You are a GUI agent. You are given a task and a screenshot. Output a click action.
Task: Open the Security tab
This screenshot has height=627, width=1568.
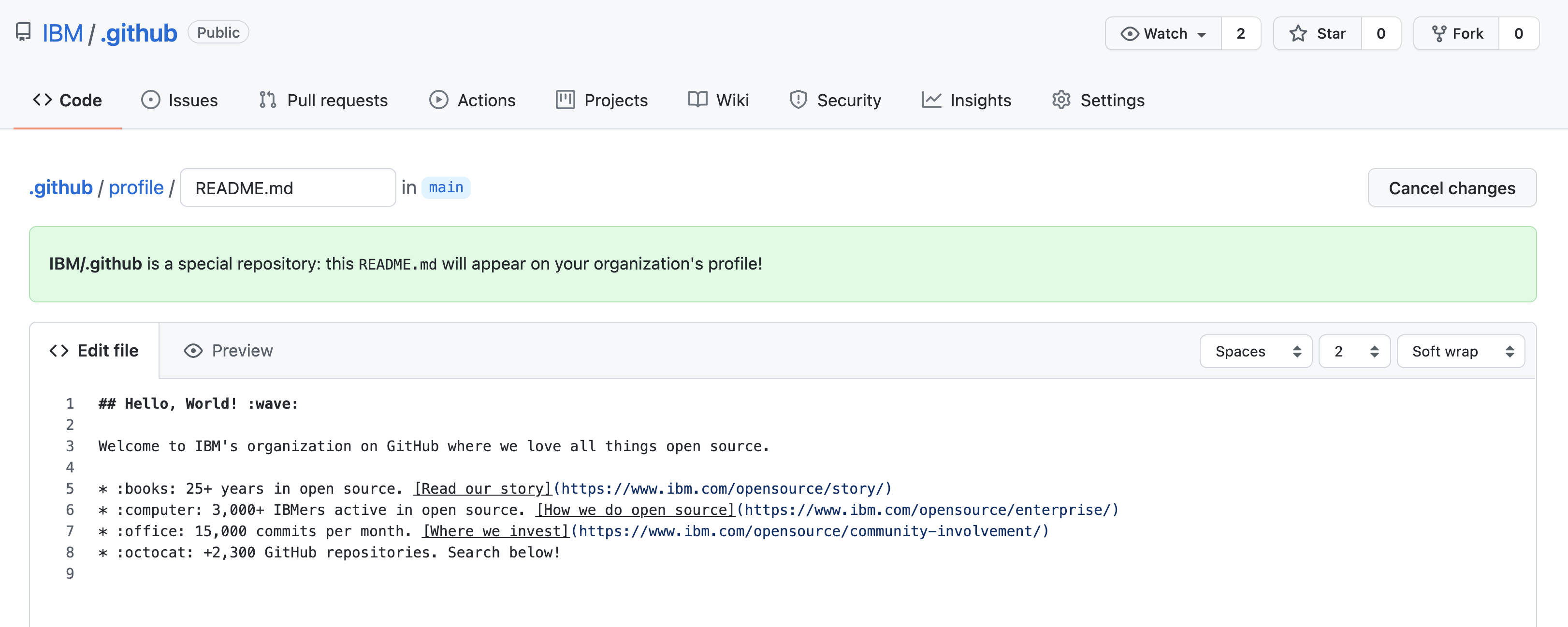[835, 100]
